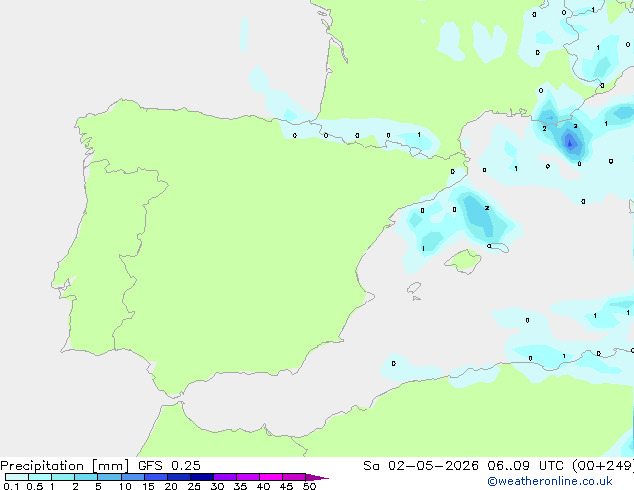Click the Mallorca island on the map

point(464,261)
